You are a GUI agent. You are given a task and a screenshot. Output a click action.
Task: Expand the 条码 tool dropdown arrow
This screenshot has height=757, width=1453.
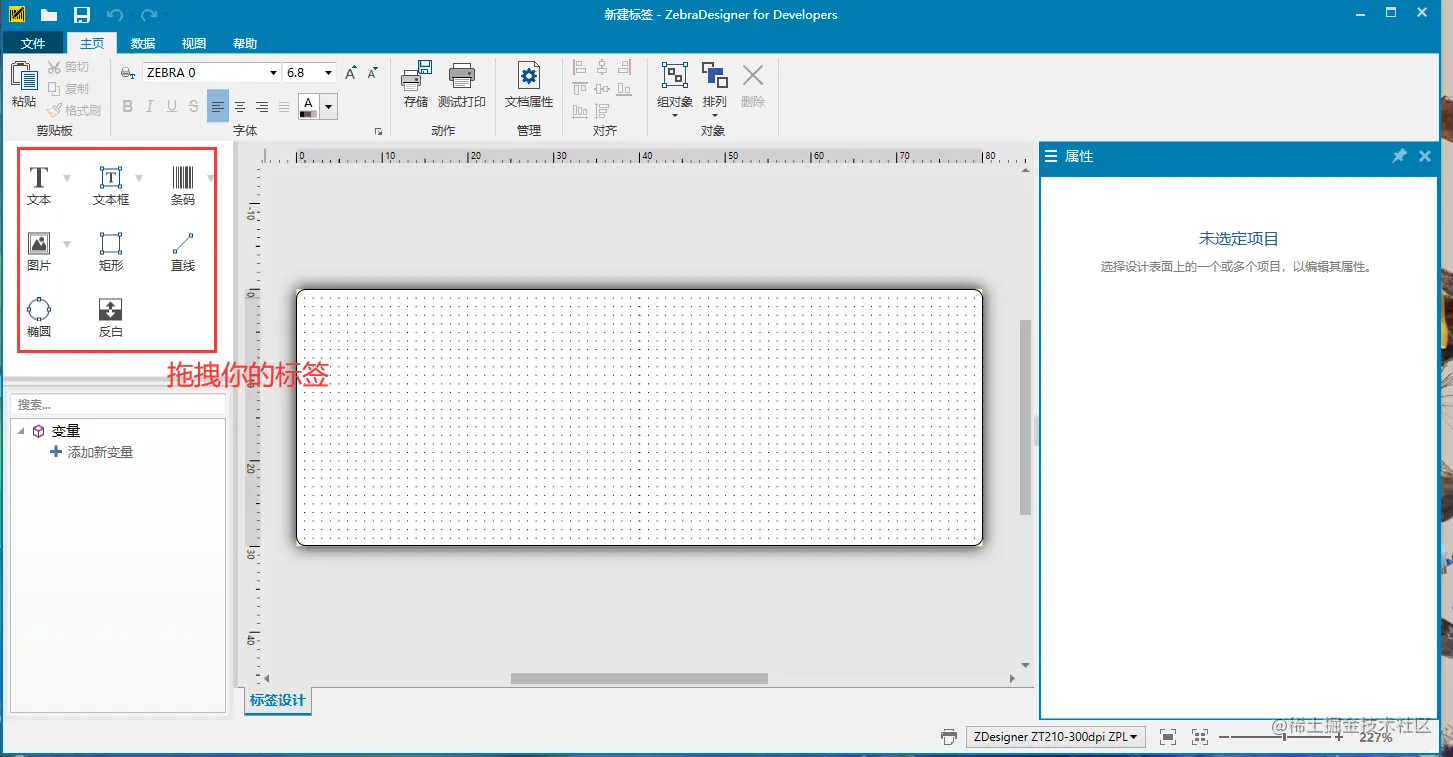pyautogui.click(x=211, y=178)
